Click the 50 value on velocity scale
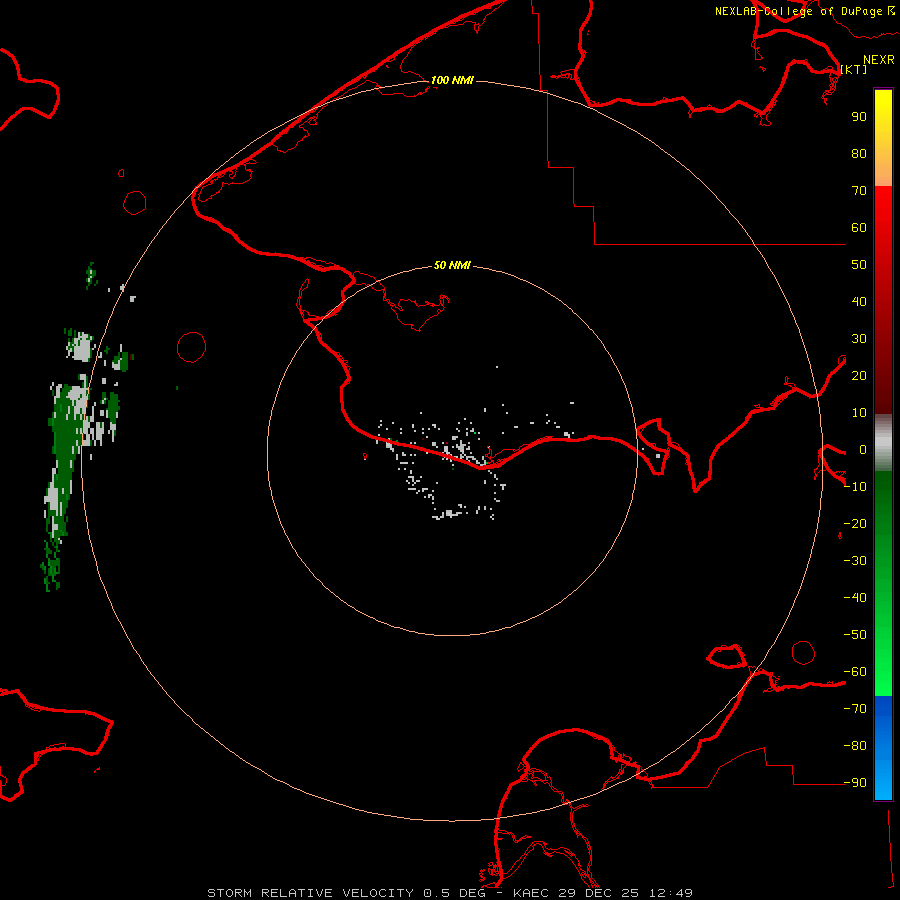This screenshot has height=900, width=900. point(859,265)
